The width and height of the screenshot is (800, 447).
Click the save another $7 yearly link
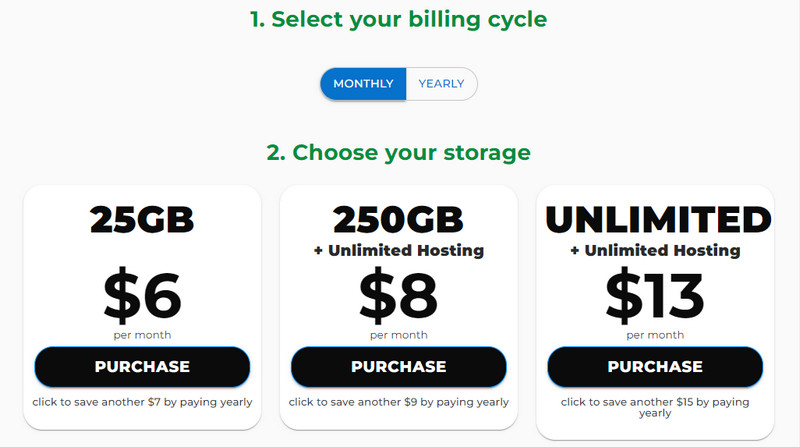coord(142,402)
